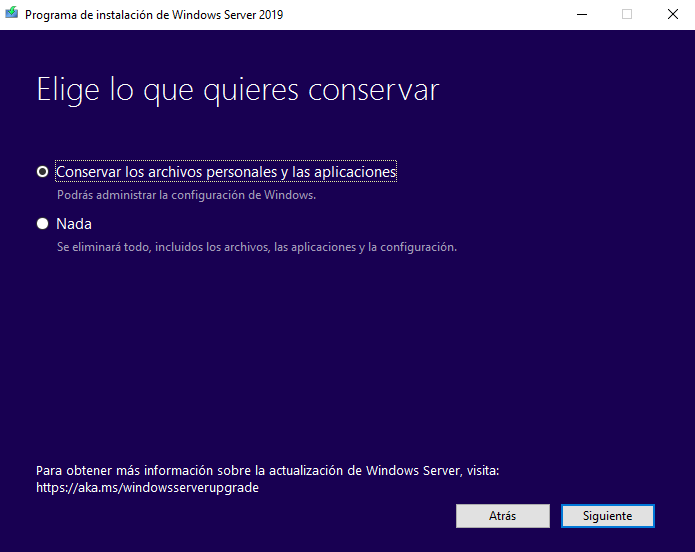Minimize the Windows Server 2019 setup window
Screen dimensions: 695x552
pos(581,15)
